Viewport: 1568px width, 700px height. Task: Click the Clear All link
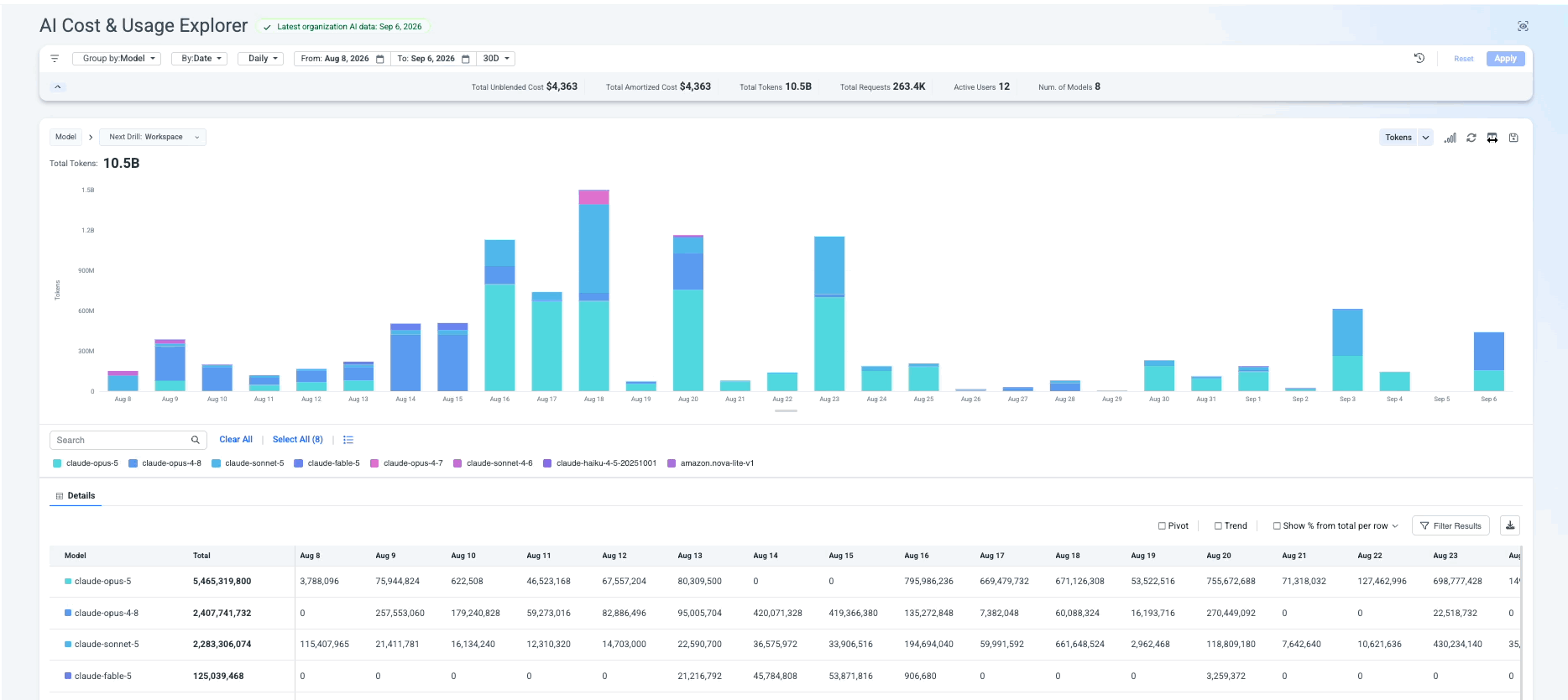coord(236,440)
